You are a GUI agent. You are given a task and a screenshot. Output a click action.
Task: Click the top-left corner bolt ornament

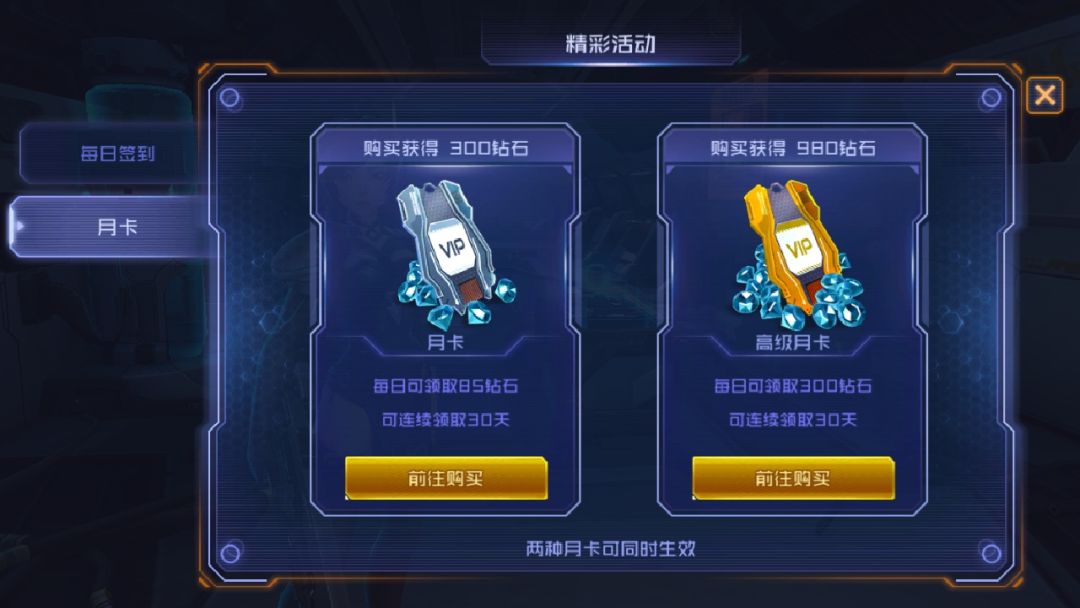230,98
